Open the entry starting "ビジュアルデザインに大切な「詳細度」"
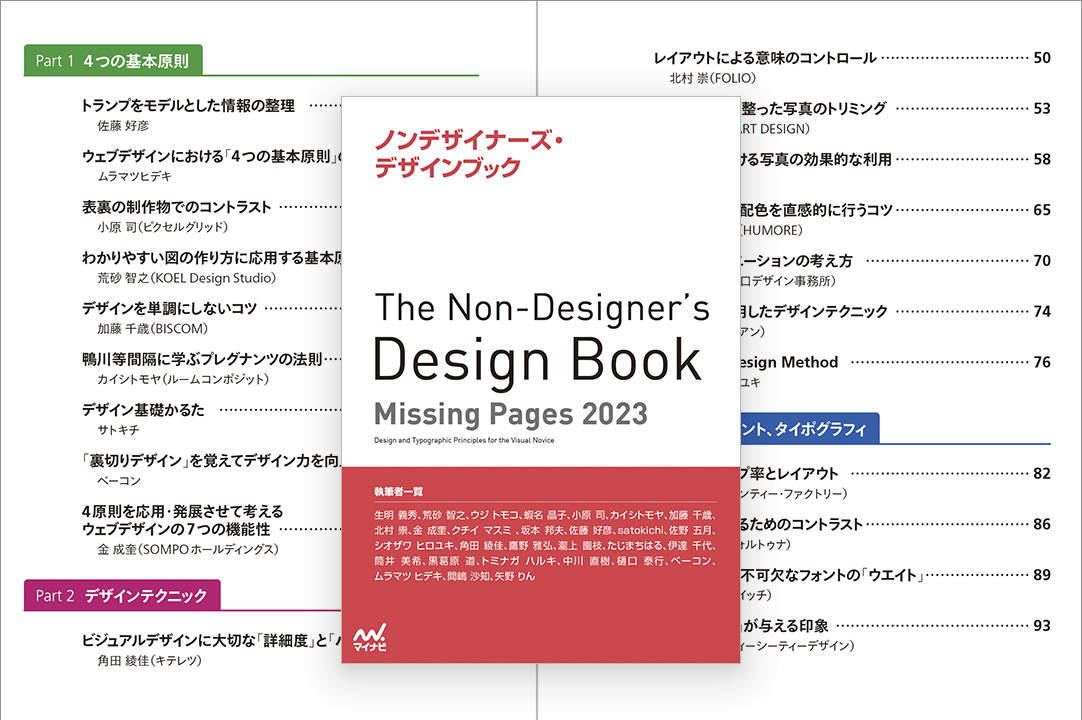Screen dimensions: 1082x720 [211, 641]
